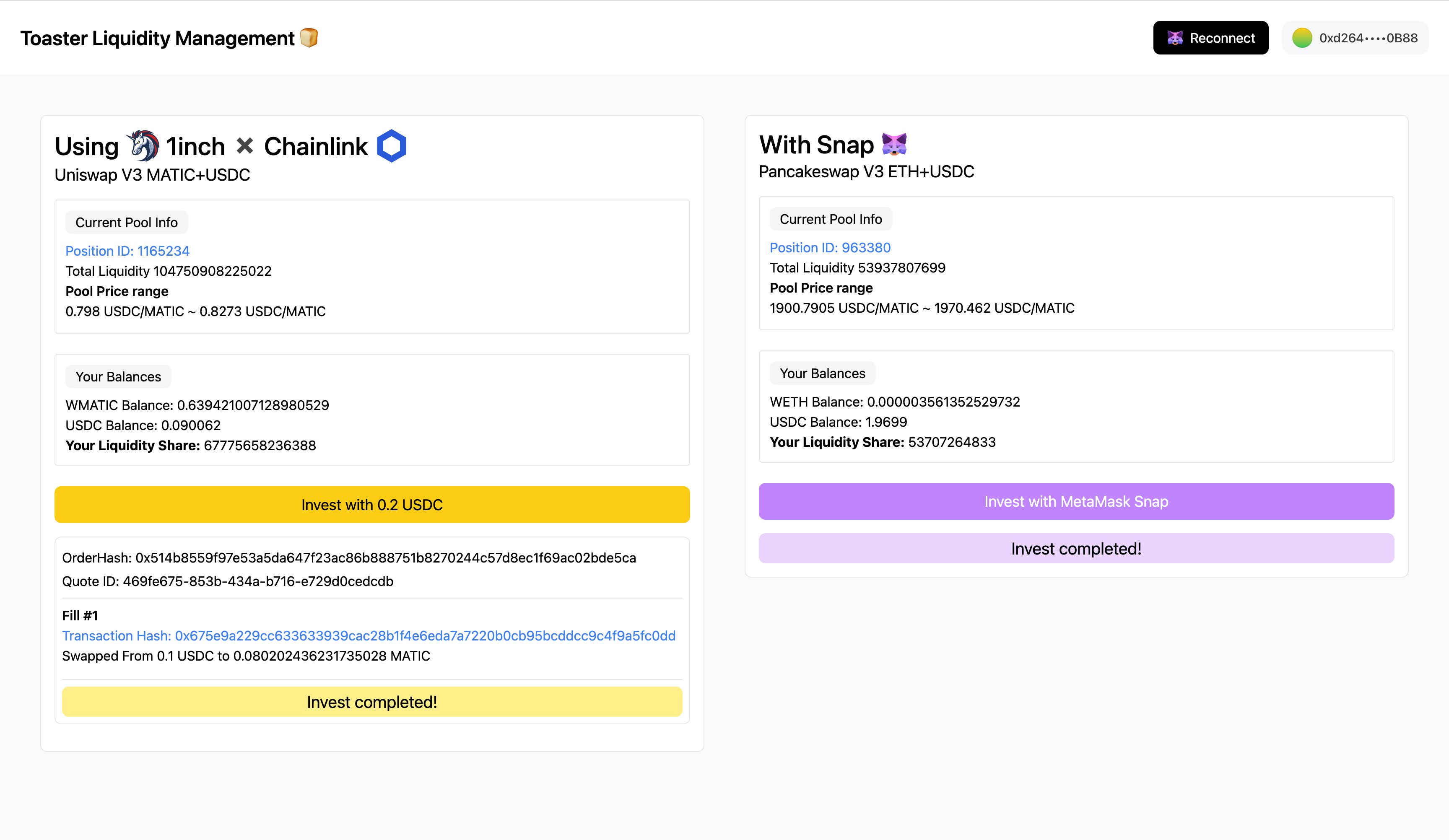The height and width of the screenshot is (840, 1449).
Task: Click purple Invest completed! banner
Action: pos(1076,549)
